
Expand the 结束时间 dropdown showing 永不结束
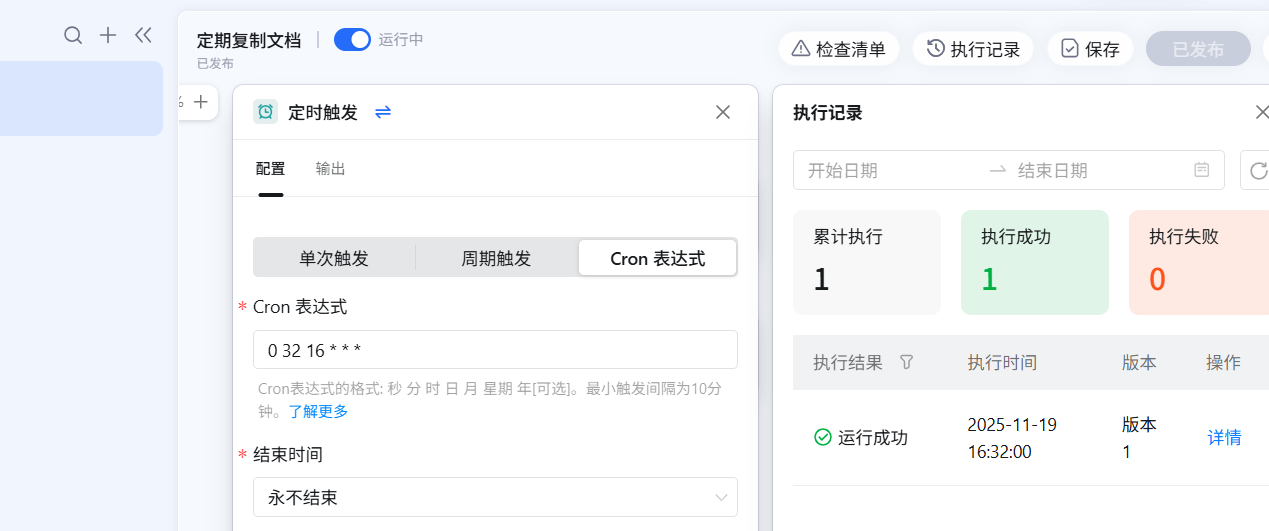[495, 497]
